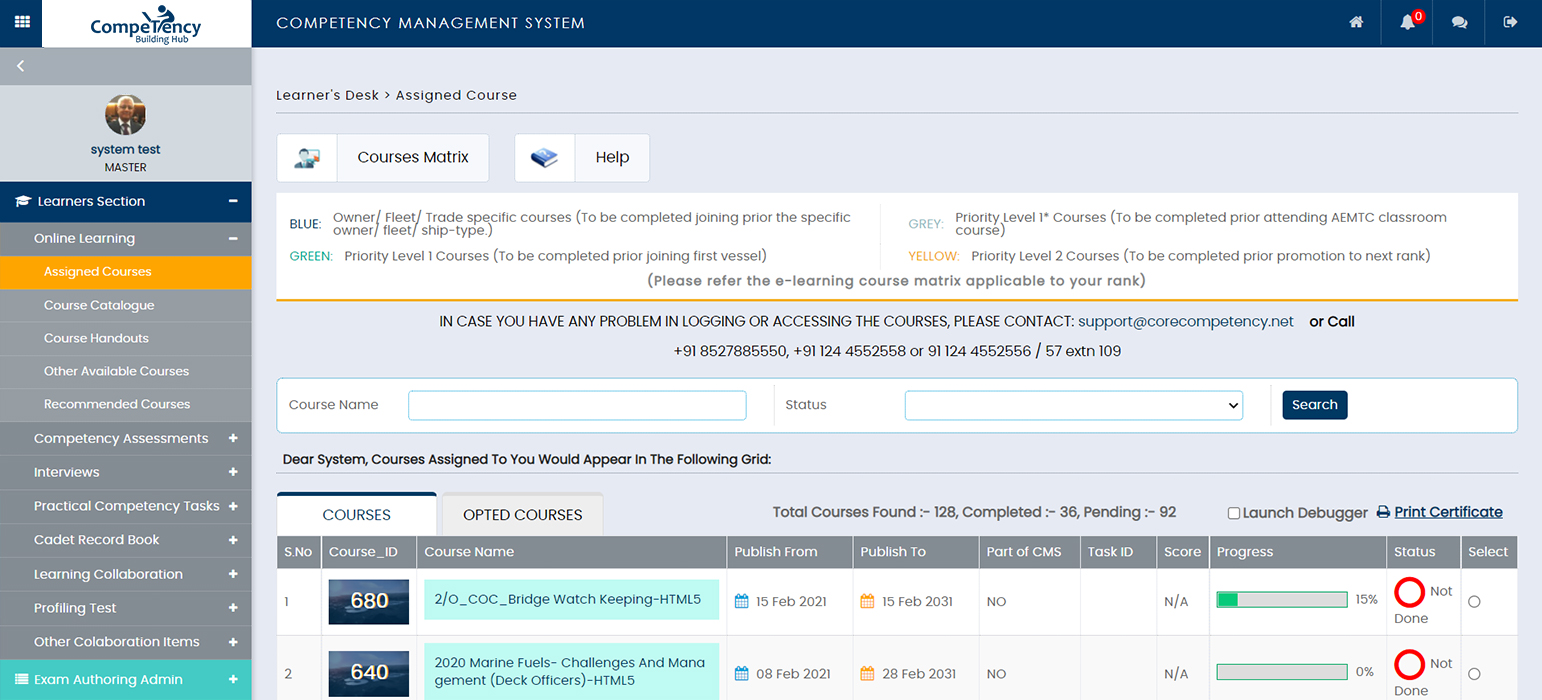Click the support@corecompetency.net email link
This screenshot has height=700, width=1542.
point(1186,321)
